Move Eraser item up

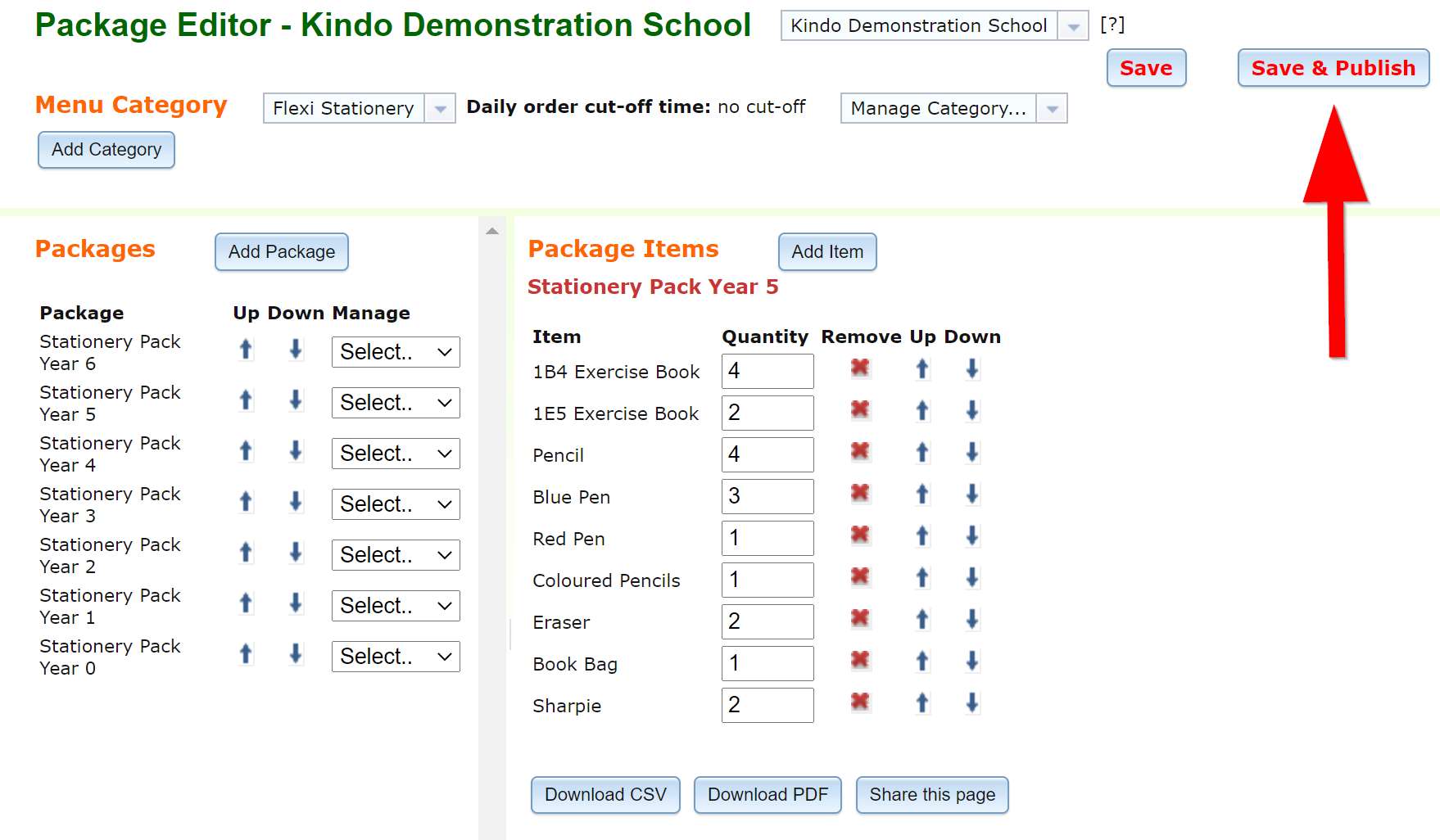(x=922, y=620)
